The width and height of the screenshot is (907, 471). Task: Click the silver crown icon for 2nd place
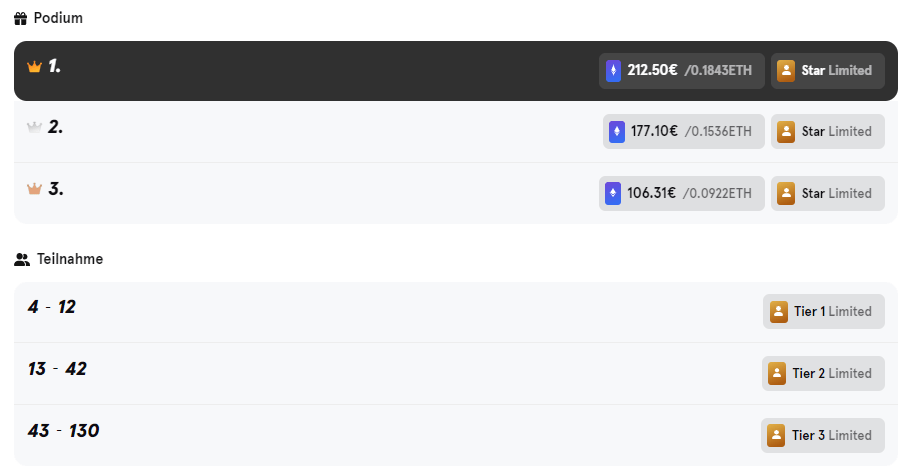(35, 127)
